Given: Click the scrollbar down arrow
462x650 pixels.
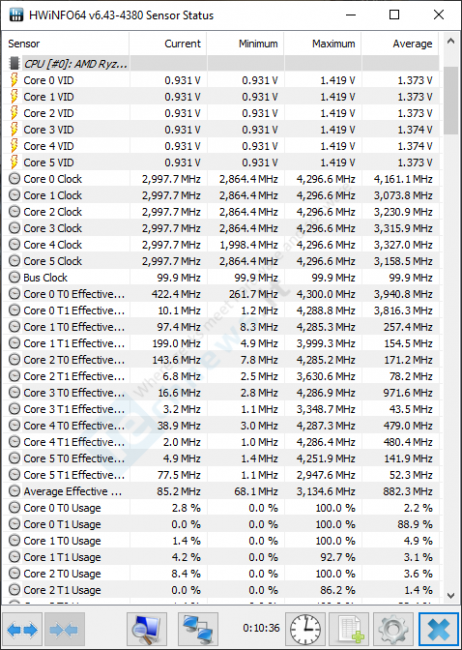Looking at the screenshot, I should click(x=451, y=595).
